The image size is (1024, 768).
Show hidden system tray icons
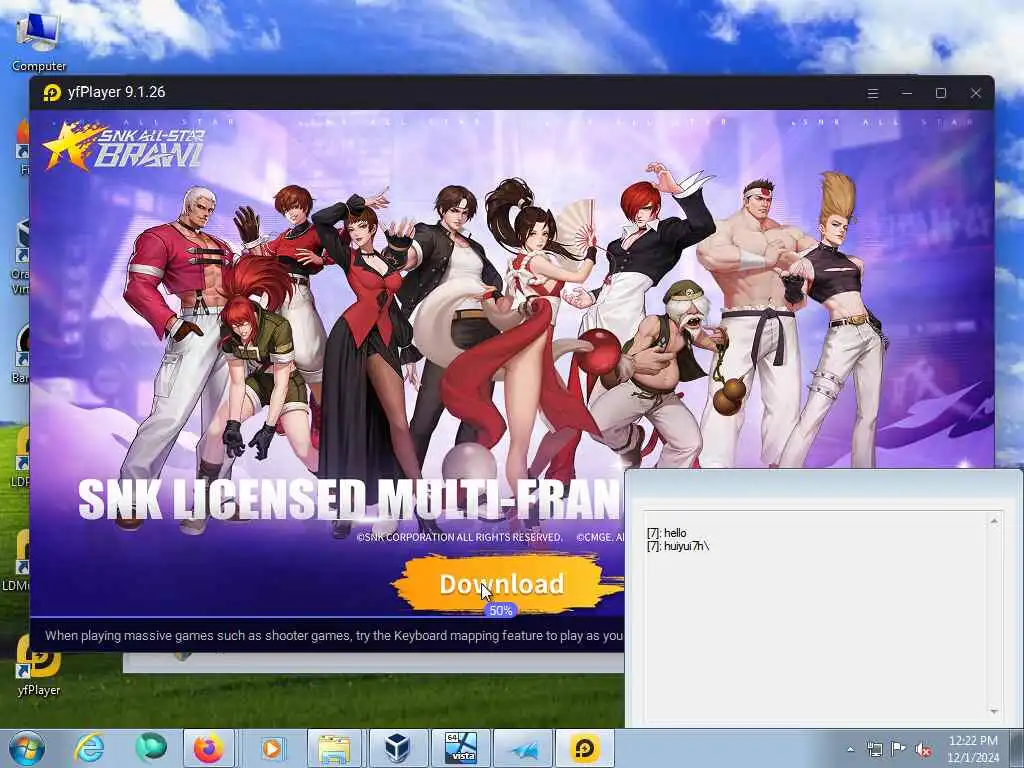coord(850,749)
